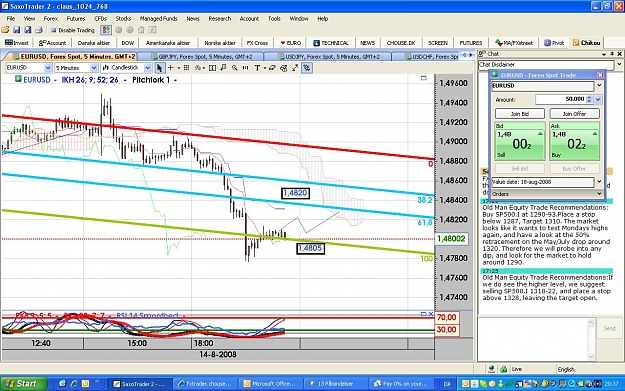Open the Value date dropdown
The height and width of the screenshot is (391, 625).
(599, 182)
